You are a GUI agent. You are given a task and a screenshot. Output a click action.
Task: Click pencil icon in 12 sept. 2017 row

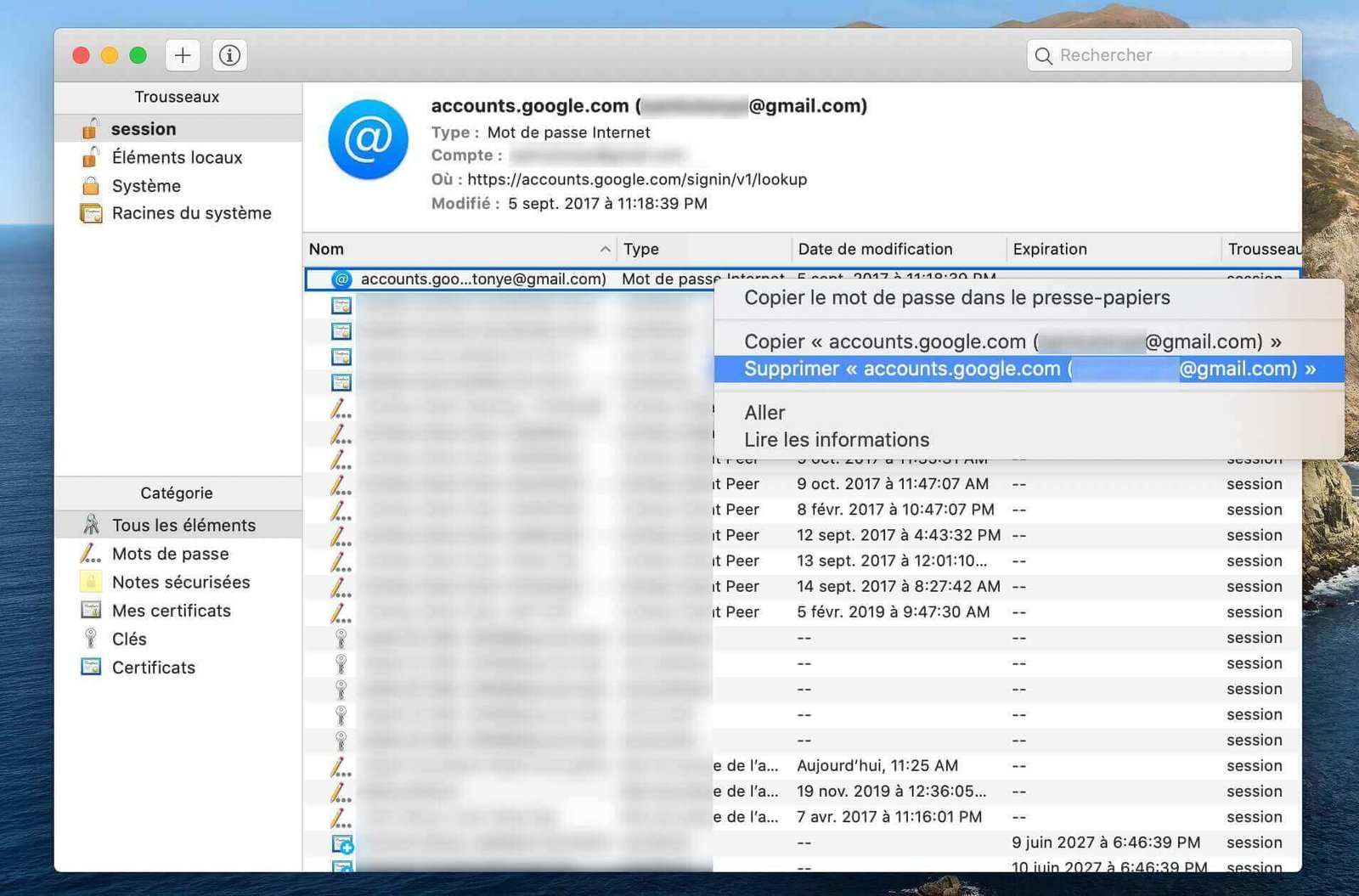coord(341,536)
